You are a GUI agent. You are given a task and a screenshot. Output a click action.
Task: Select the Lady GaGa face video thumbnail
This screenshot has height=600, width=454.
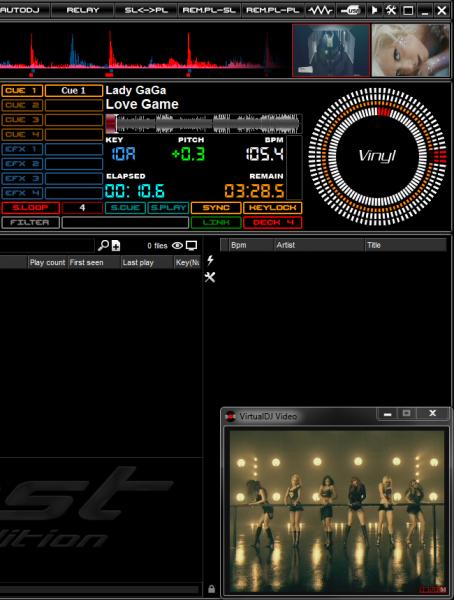pos(411,51)
